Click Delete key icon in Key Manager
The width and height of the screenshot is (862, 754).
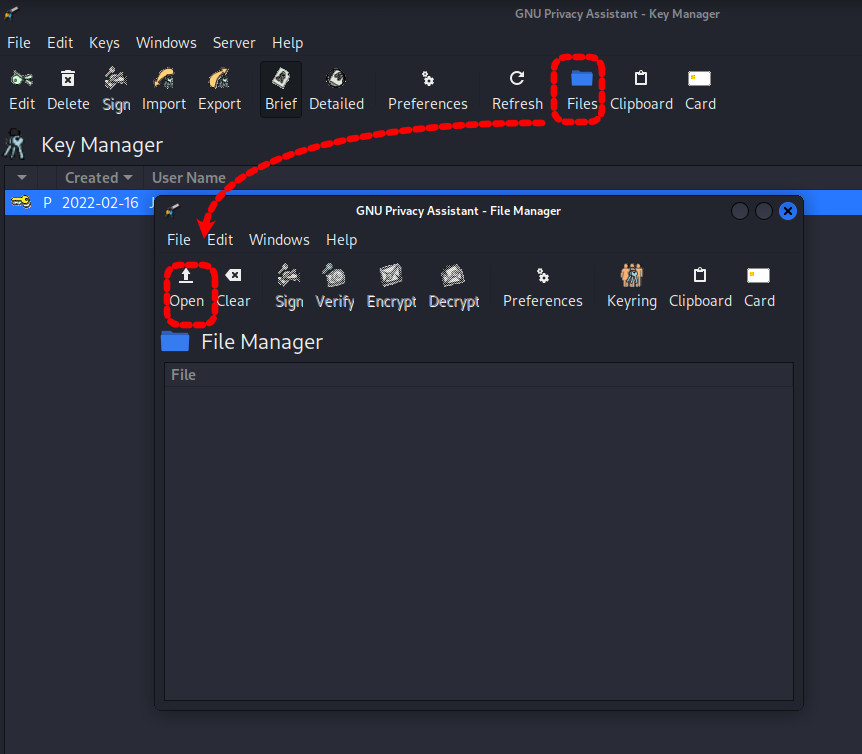68,90
